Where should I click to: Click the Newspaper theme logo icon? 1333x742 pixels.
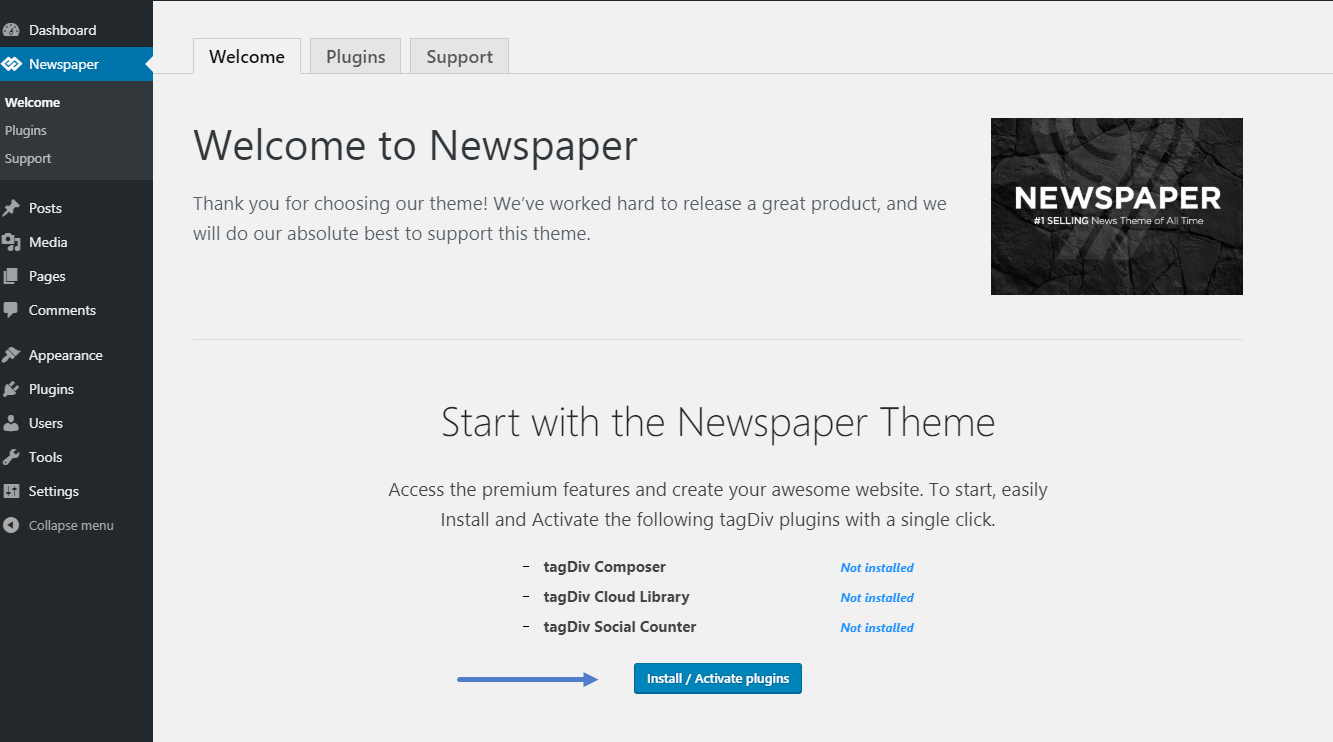click(x=11, y=64)
